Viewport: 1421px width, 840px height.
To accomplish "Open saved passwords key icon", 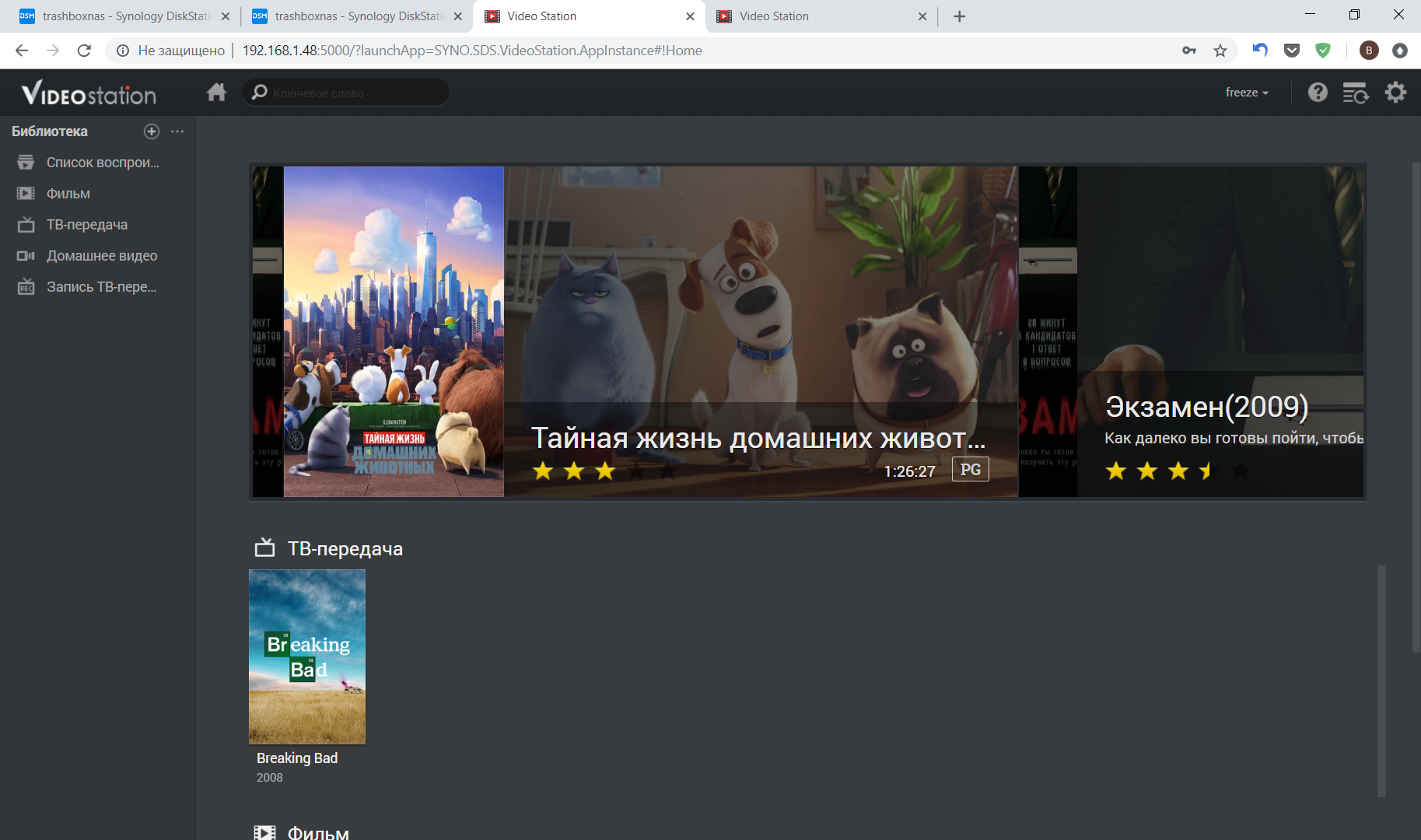I will point(1189,51).
